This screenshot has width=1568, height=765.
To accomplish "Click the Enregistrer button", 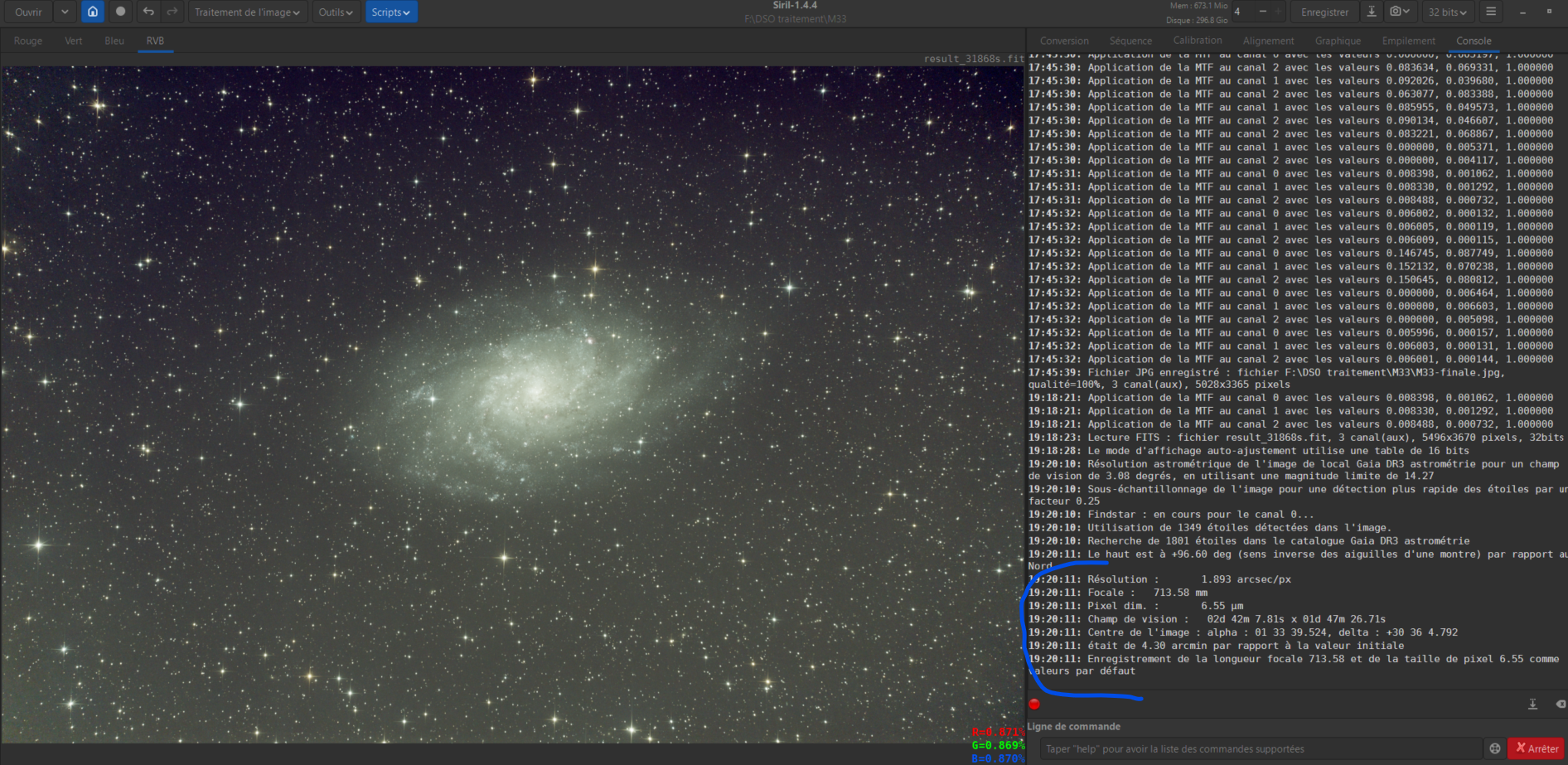I will point(1324,12).
